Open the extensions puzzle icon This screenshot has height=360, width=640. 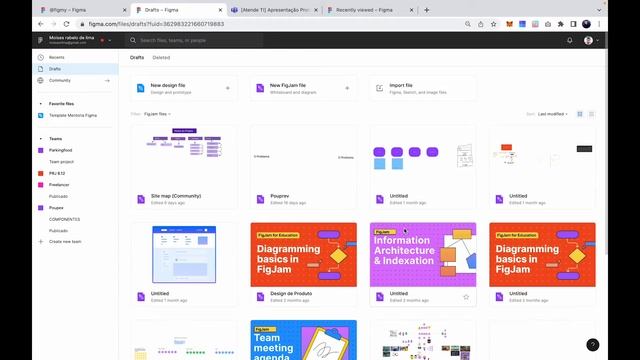pyautogui.click(x=560, y=24)
